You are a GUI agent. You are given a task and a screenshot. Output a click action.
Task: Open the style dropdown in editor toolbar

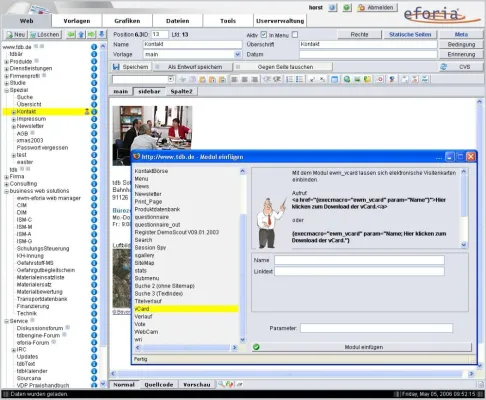tap(171, 79)
